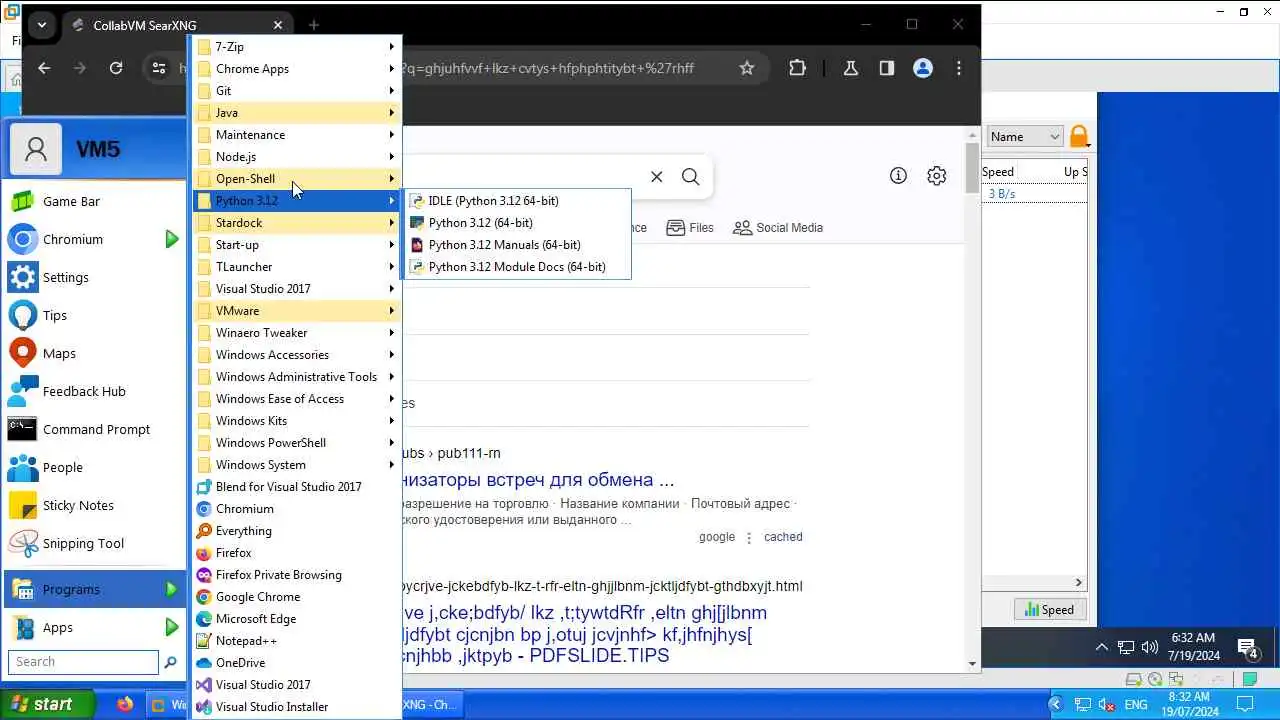The width and height of the screenshot is (1280, 720).
Task: Expand the TLauncher folder
Action: pos(296,267)
